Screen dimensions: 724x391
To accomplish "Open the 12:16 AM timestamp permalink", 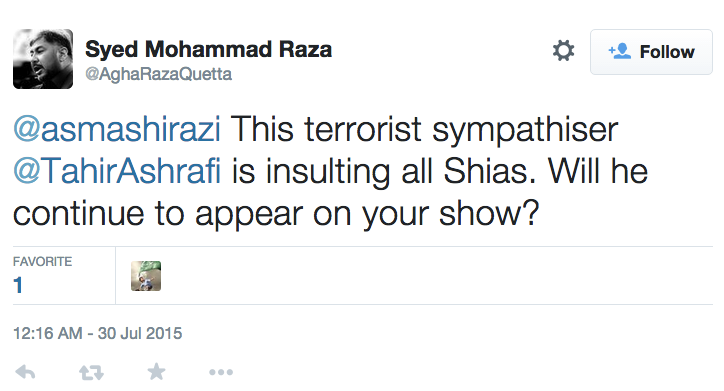I will point(48,333).
